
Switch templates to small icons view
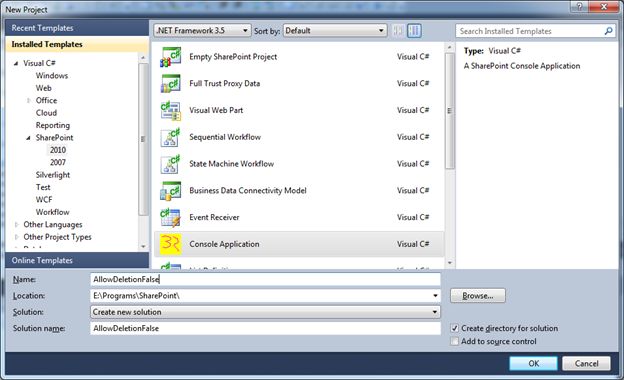coord(398,31)
